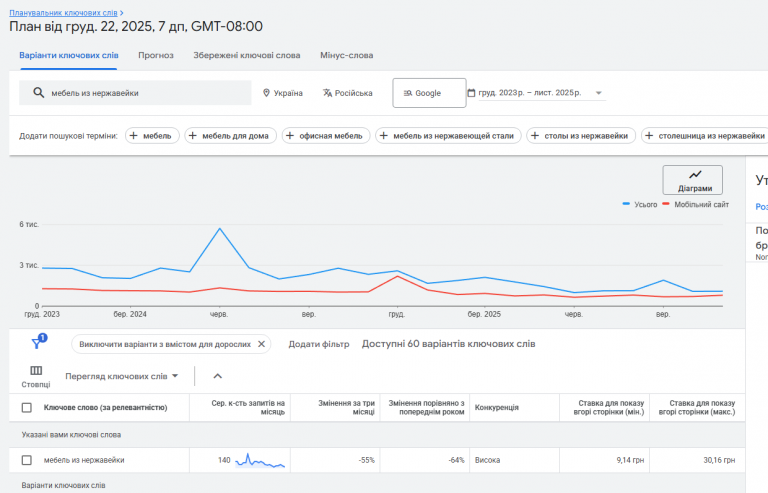Click plus icon on столешница из нержавейки chip
The image size is (768, 493).
[649, 136]
